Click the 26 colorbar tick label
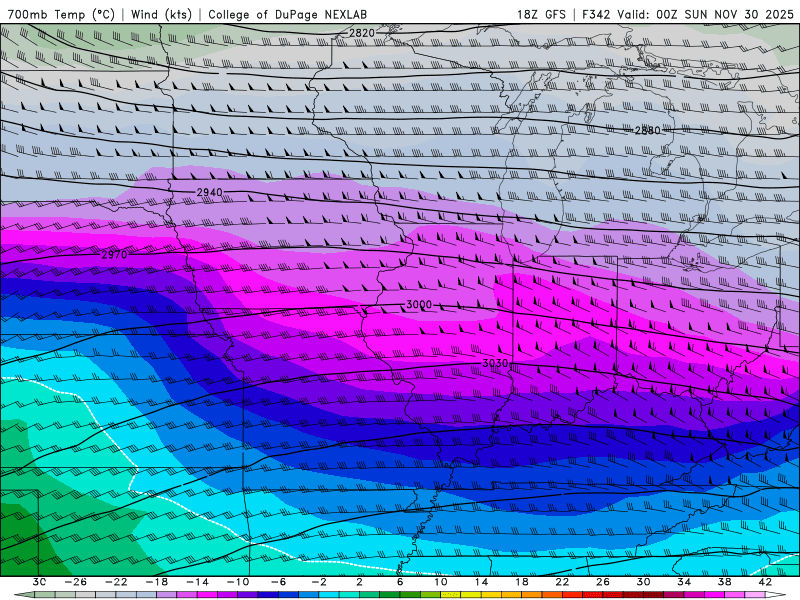Image resolution: width=800 pixels, height=600 pixels. coord(603,582)
